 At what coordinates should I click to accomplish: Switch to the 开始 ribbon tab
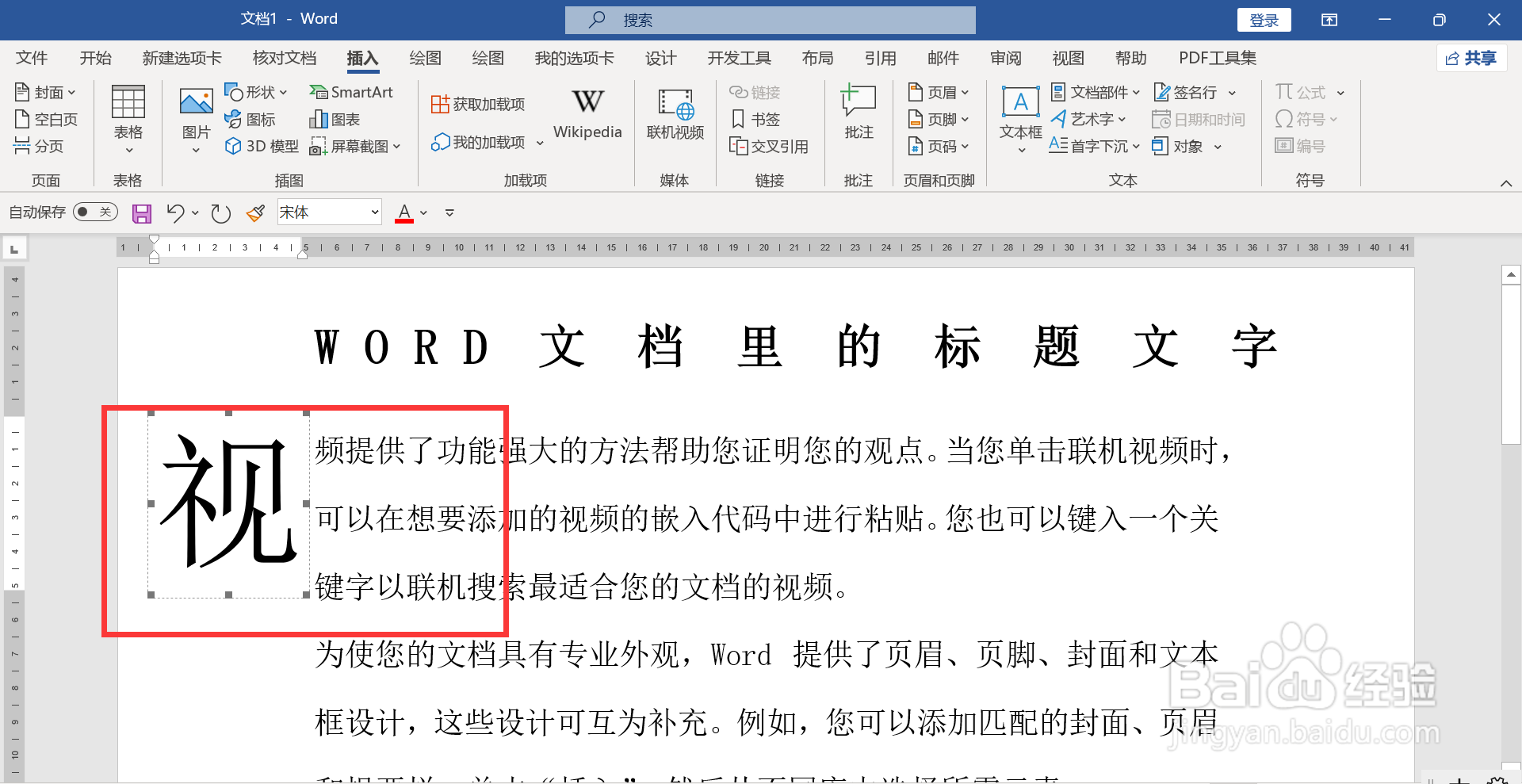(x=95, y=57)
